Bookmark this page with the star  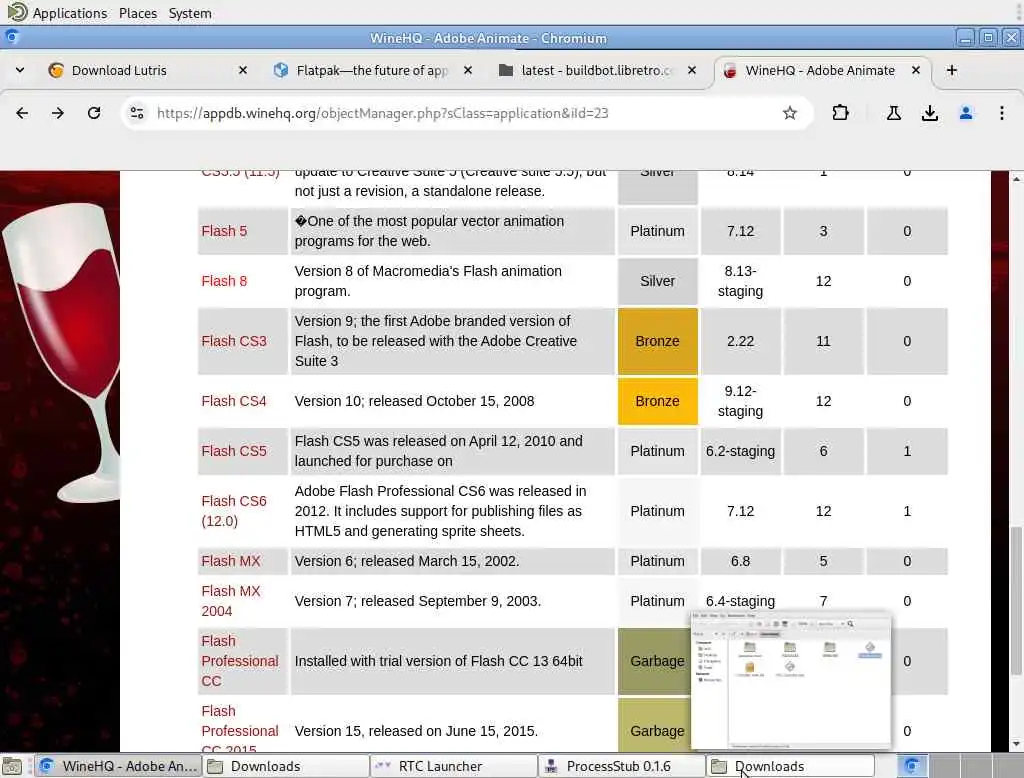coord(790,113)
